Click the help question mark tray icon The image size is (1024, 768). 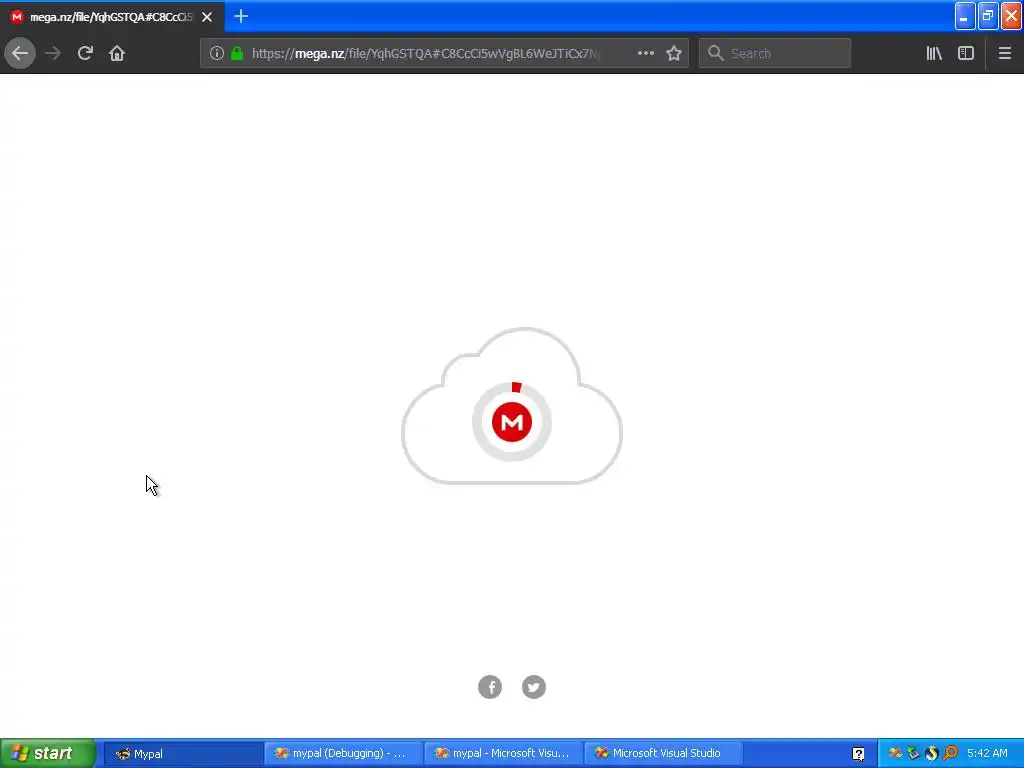click(858, 754)
